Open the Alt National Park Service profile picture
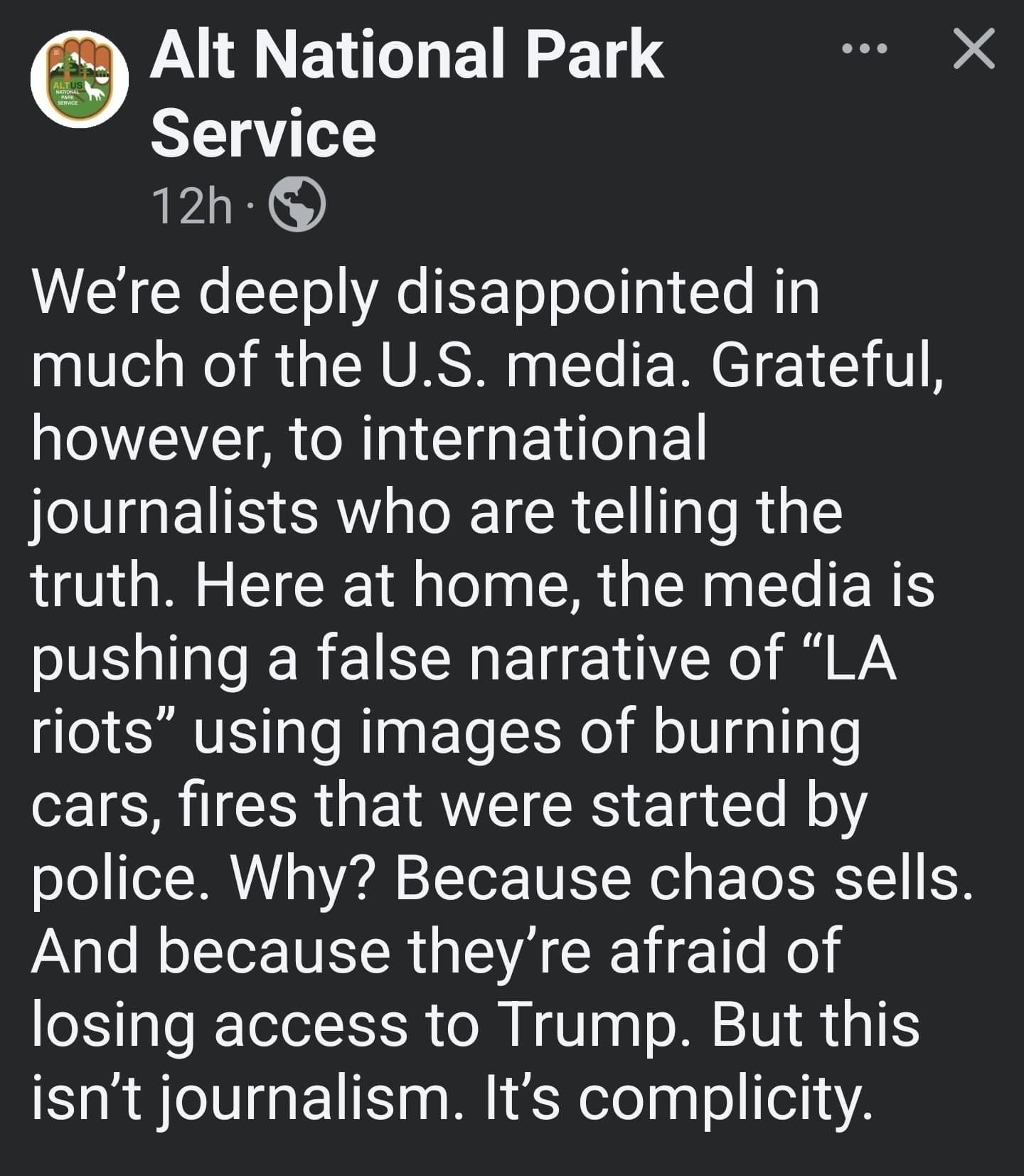Screen dimensions: 1024x1176 tap(80, 79)
